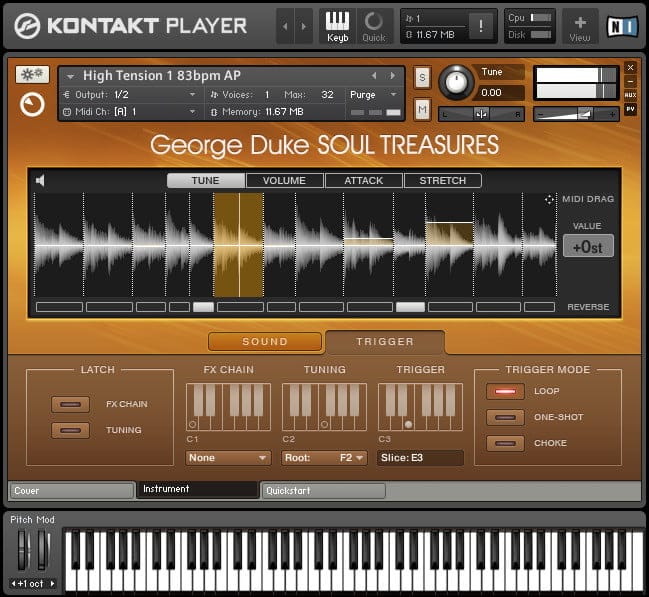Minimize instrument header with minus button

click(x=630, y=82)
